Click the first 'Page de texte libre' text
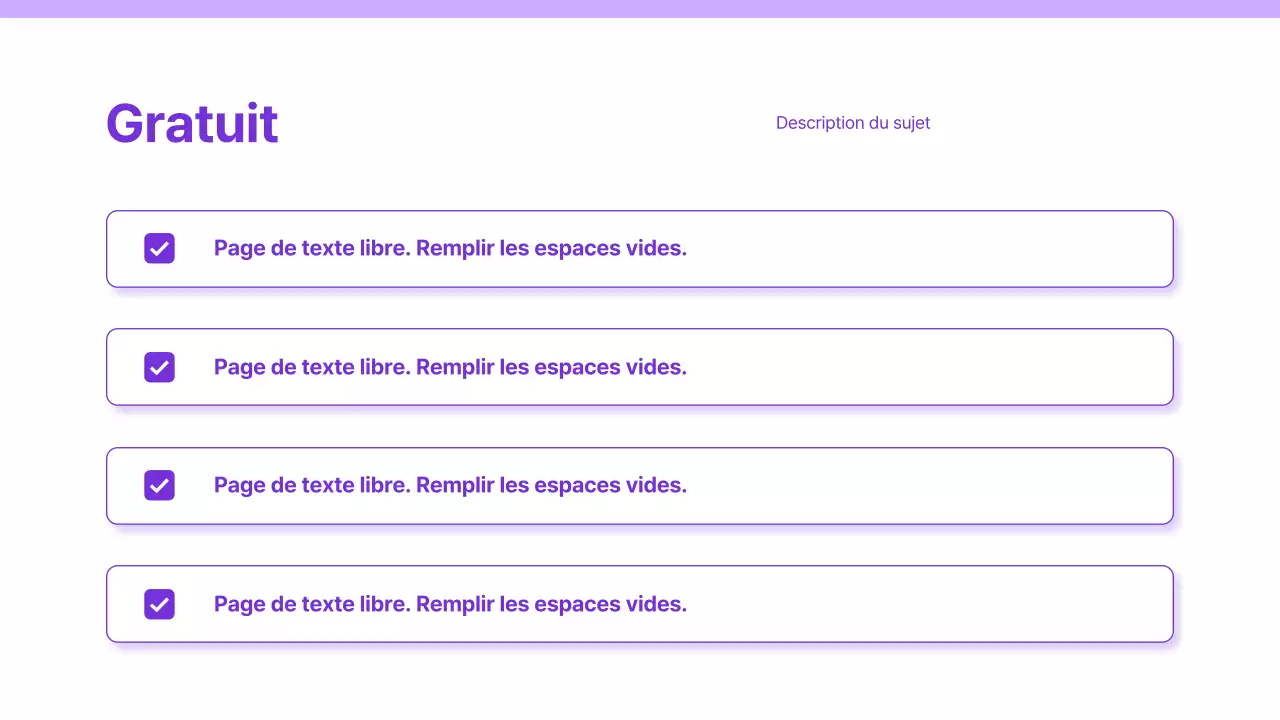1280x720 pixels. click(450, 248)
